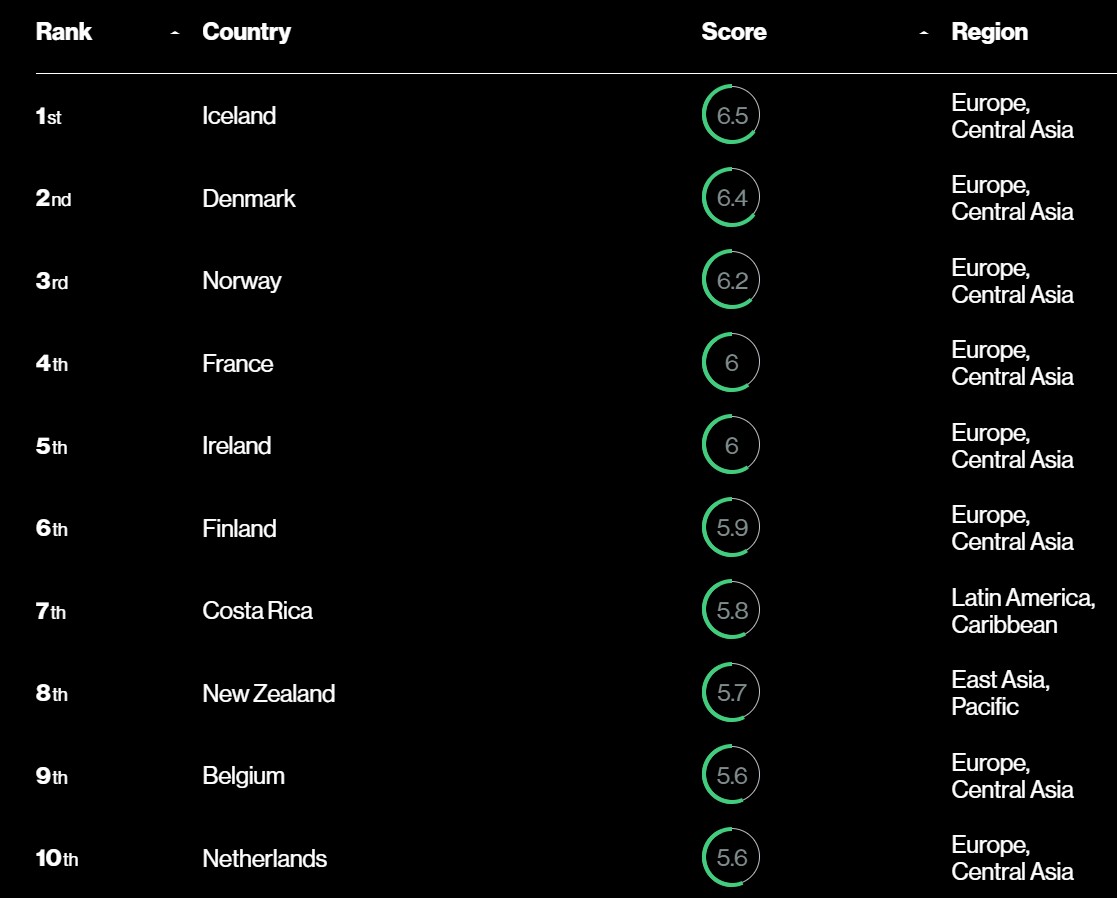Viewport: 1117px width, 898px height.
Task: Click the Latin America, Caribbean region text
Action: coord(1022,611)
